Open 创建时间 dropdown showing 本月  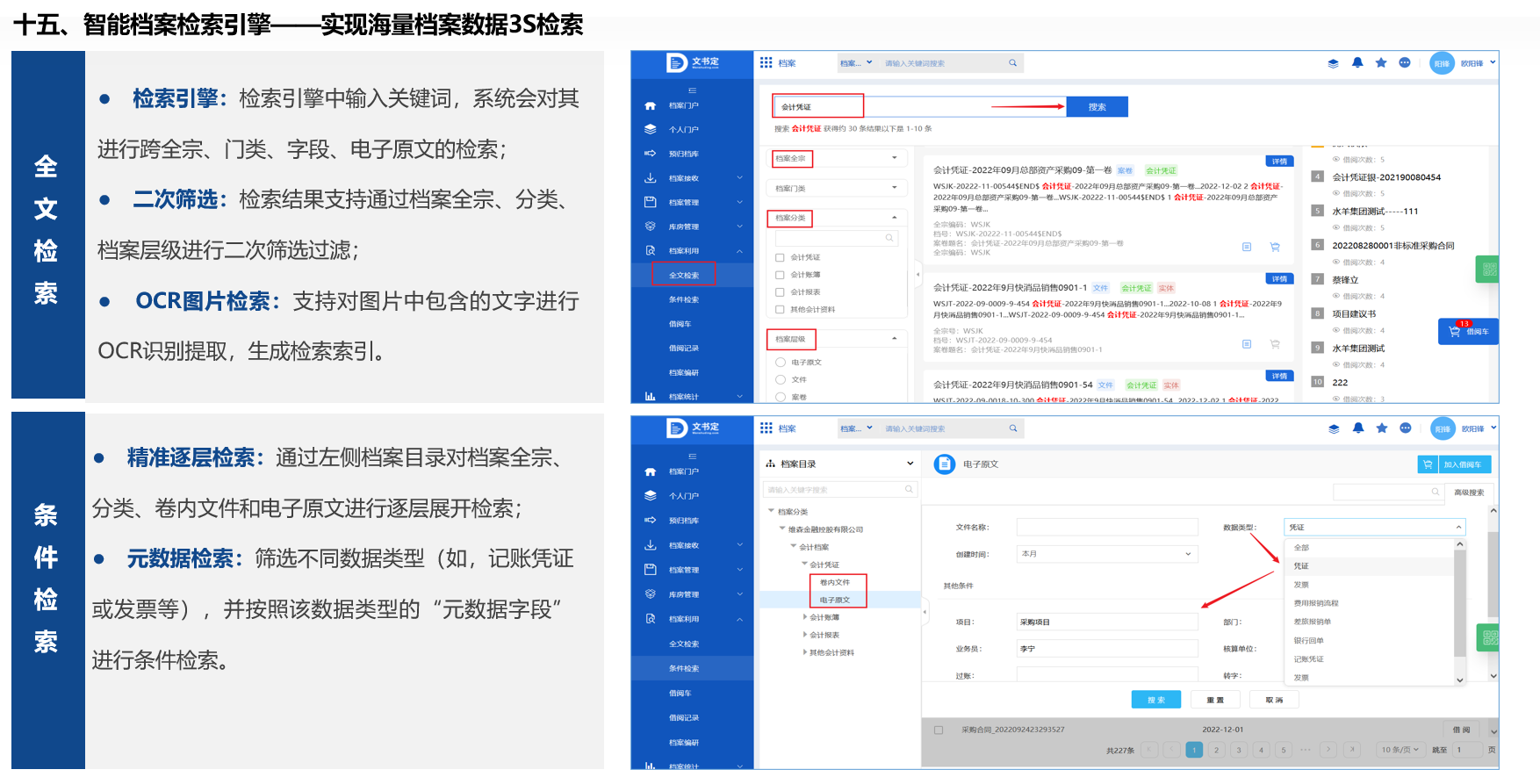click(x=1107, y=554)
